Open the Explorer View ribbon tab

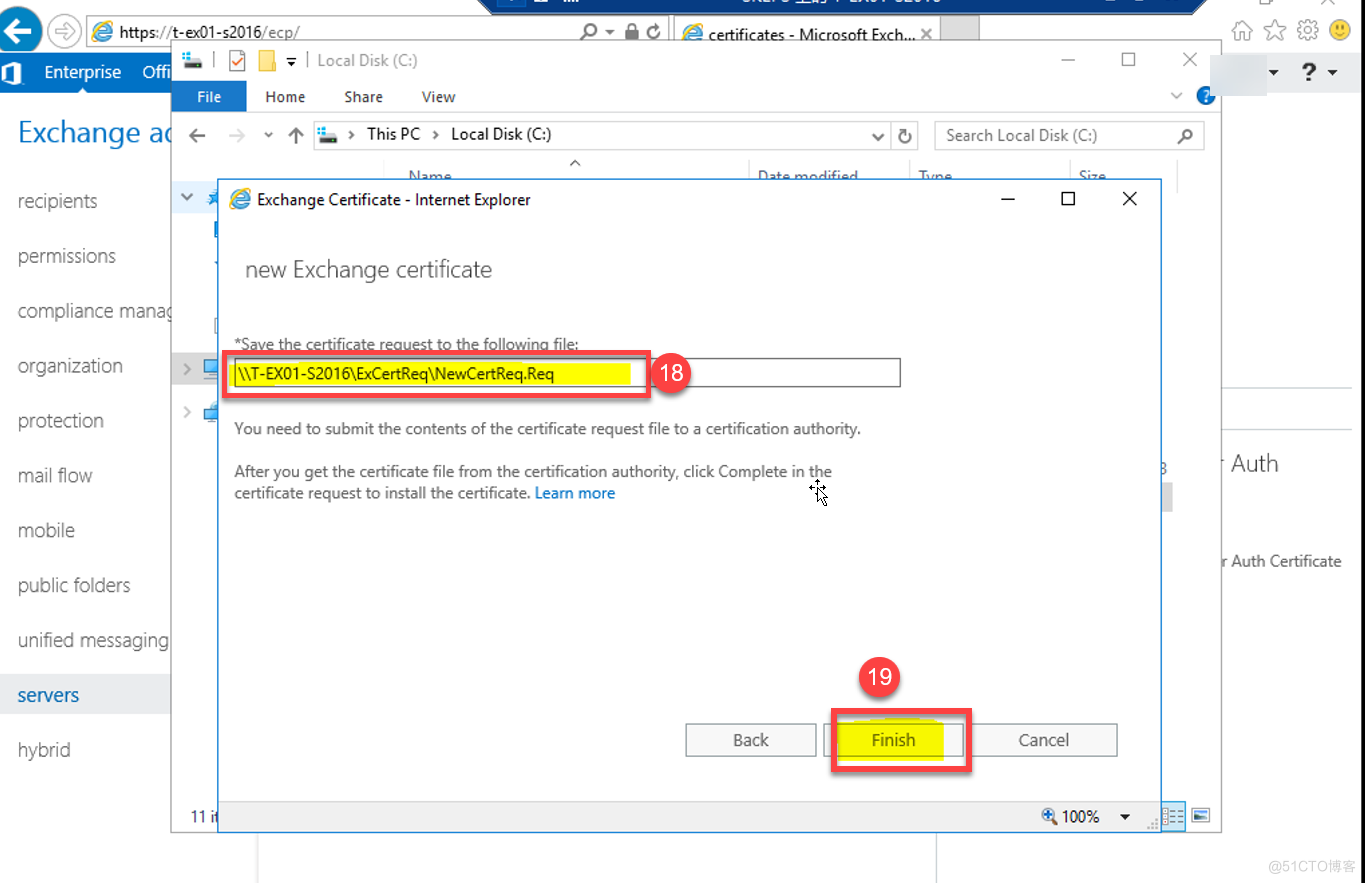[x=438, y=97]
